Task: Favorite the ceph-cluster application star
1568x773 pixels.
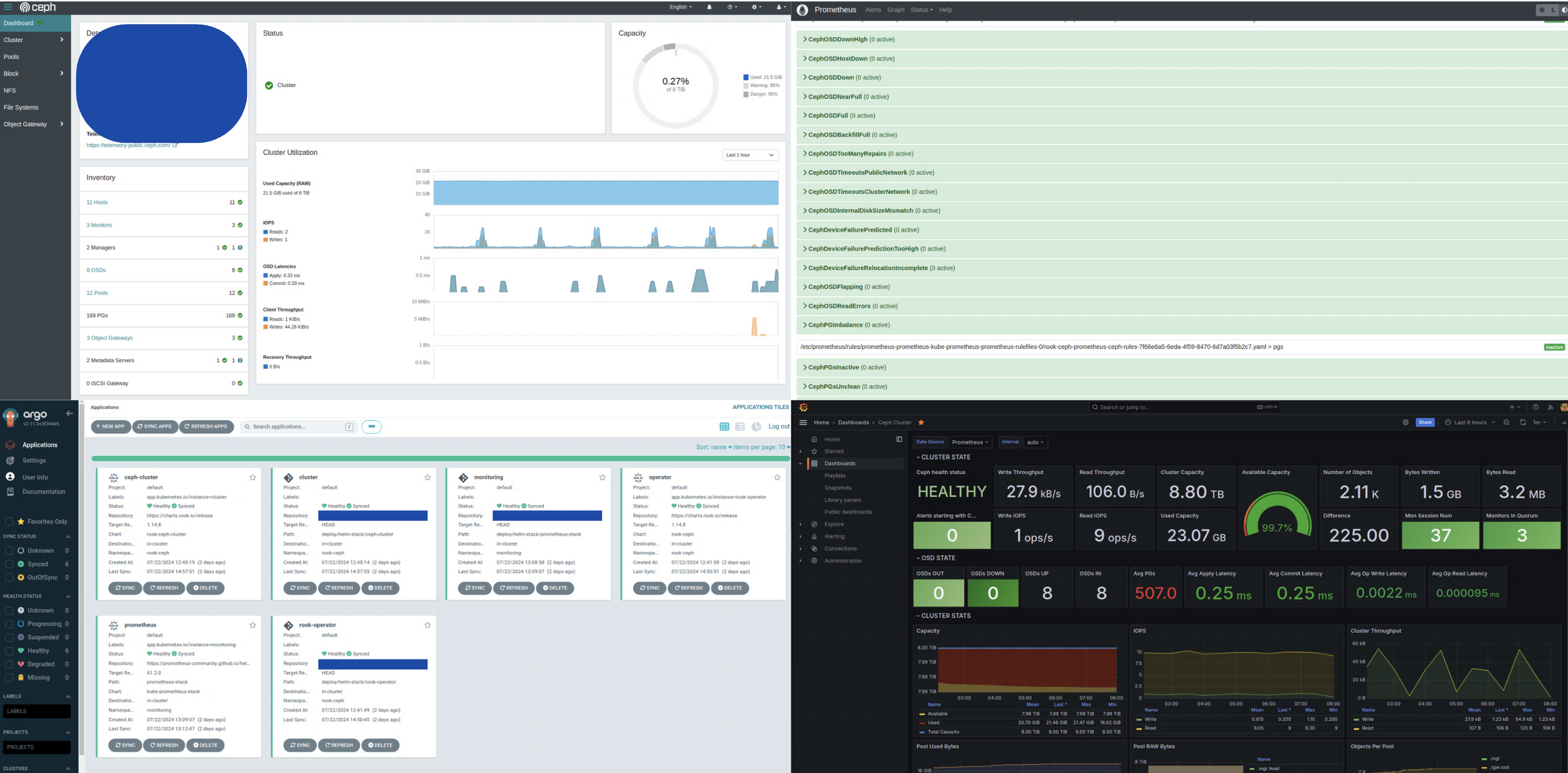Action: pyautogui.click(x=253, y=477)
